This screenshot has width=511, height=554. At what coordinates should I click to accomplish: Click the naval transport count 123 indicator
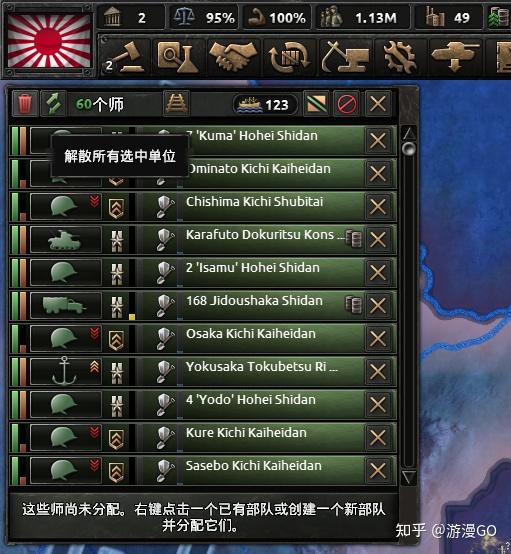pyautogui.click(x=264, y=105)
